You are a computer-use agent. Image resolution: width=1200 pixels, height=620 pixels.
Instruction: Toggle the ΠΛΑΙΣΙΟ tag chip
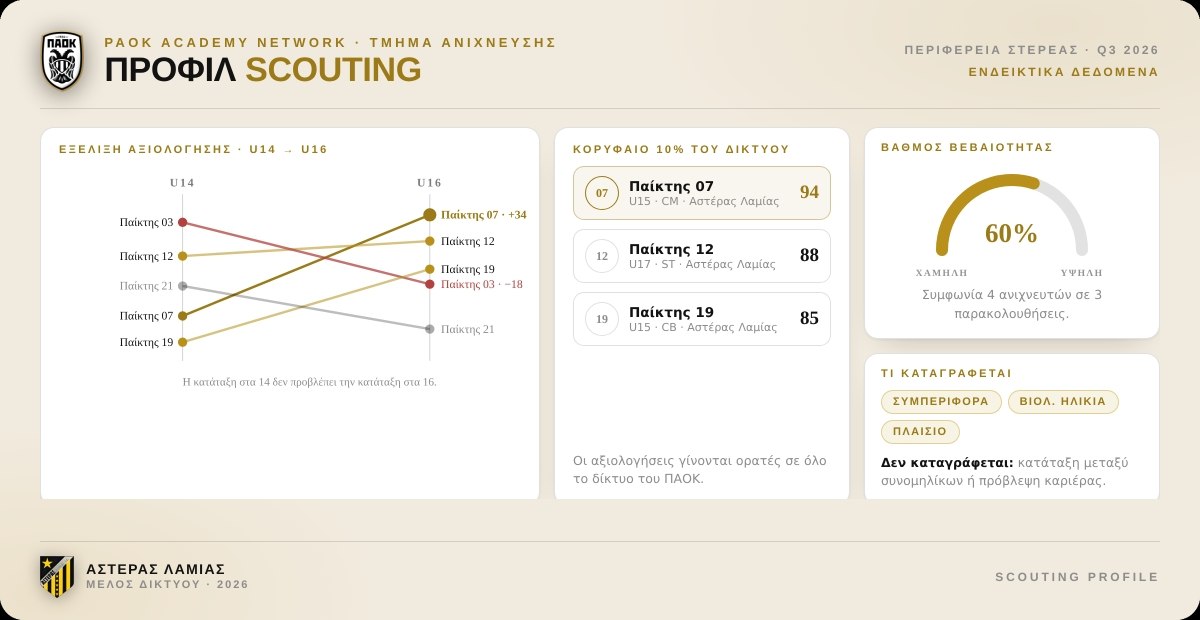pyautogui.click(x=920, y=432)
